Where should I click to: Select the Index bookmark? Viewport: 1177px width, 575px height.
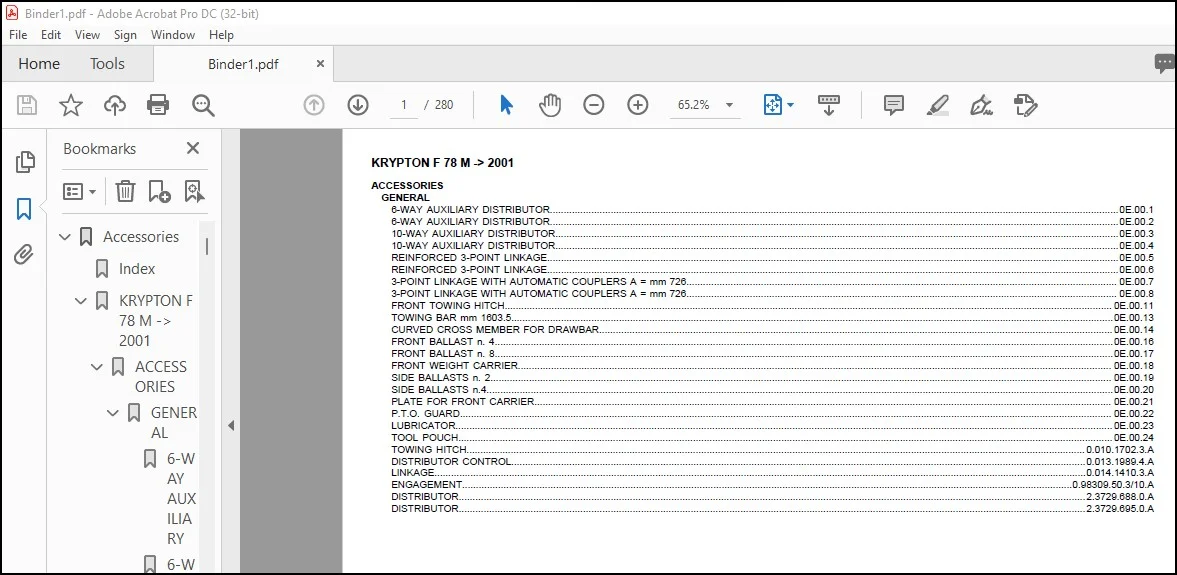pos(137,269)
